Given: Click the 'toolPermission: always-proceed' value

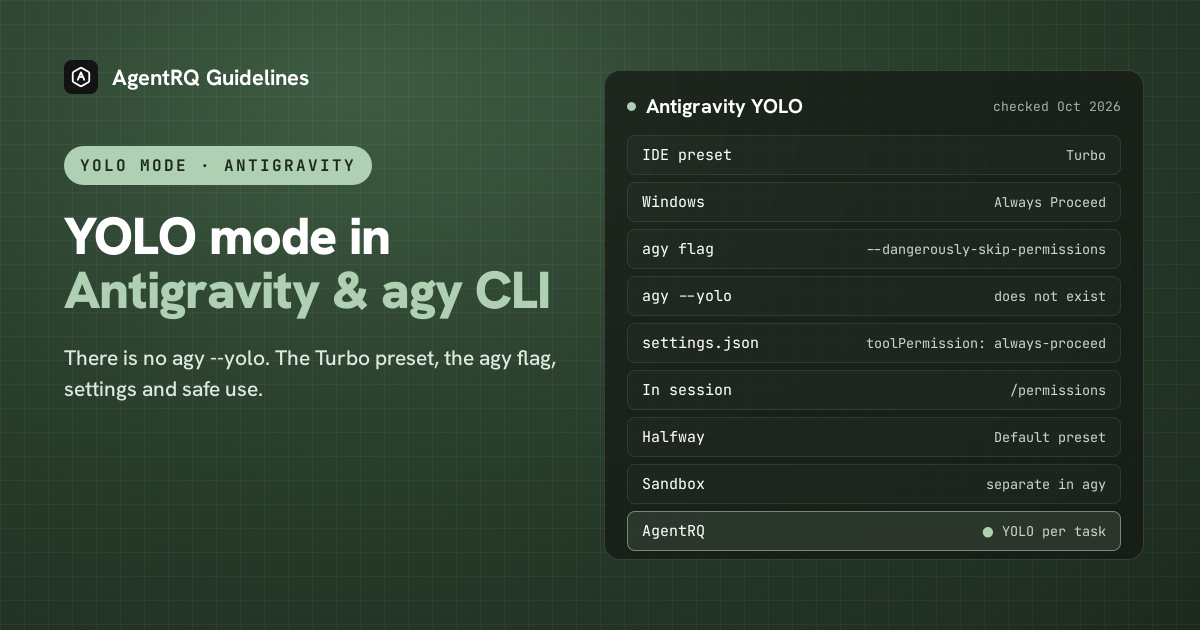Looking at the screenshot, I should point(986,343).
